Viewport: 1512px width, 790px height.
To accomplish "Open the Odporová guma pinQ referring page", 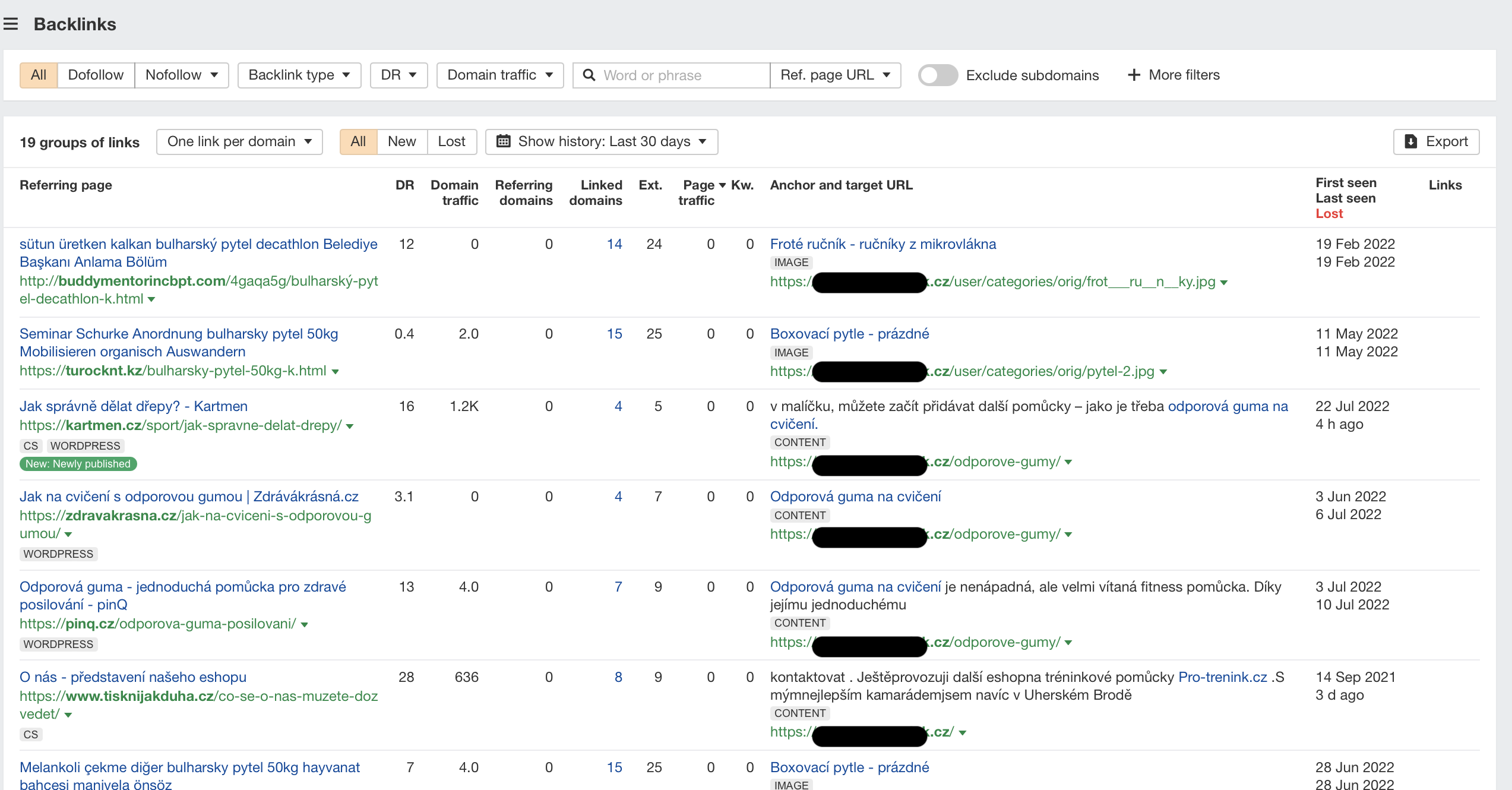I will 183,596.
